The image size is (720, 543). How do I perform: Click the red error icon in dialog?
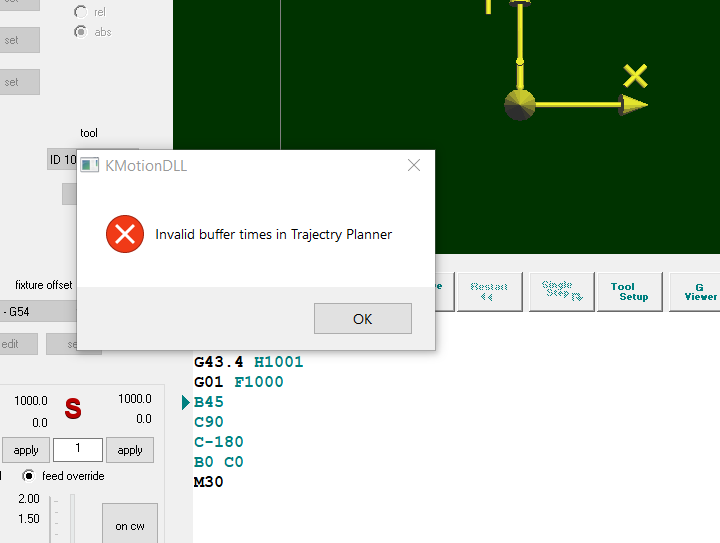tap(124, 235)
